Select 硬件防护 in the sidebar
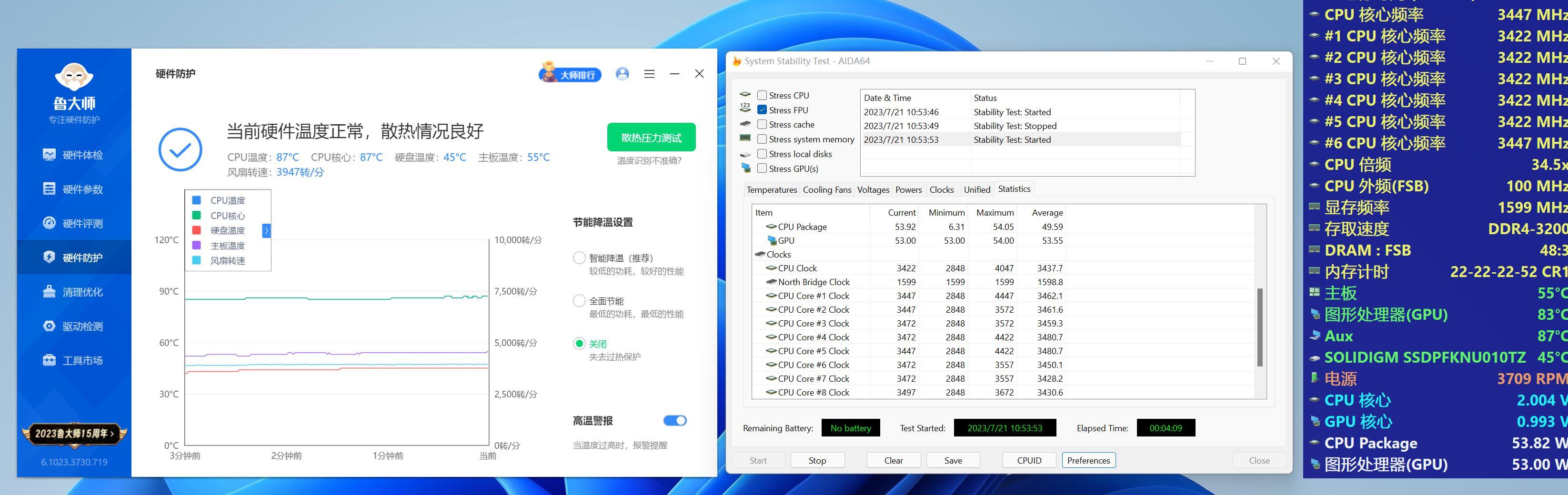The width and height of the screenshot is (1568, 495). [74, 257]
